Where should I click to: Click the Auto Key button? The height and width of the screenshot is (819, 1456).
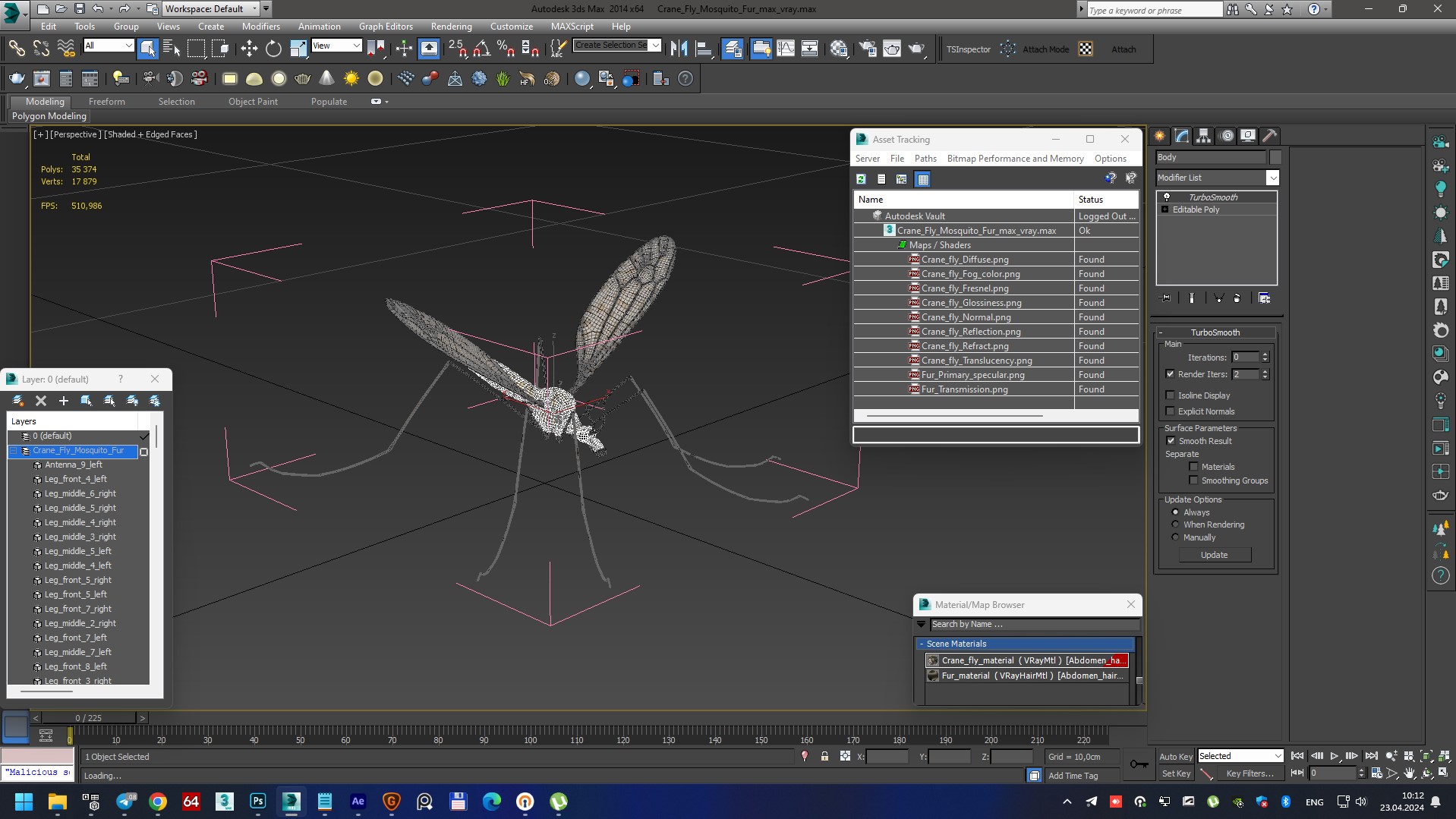click(1175, 756)
